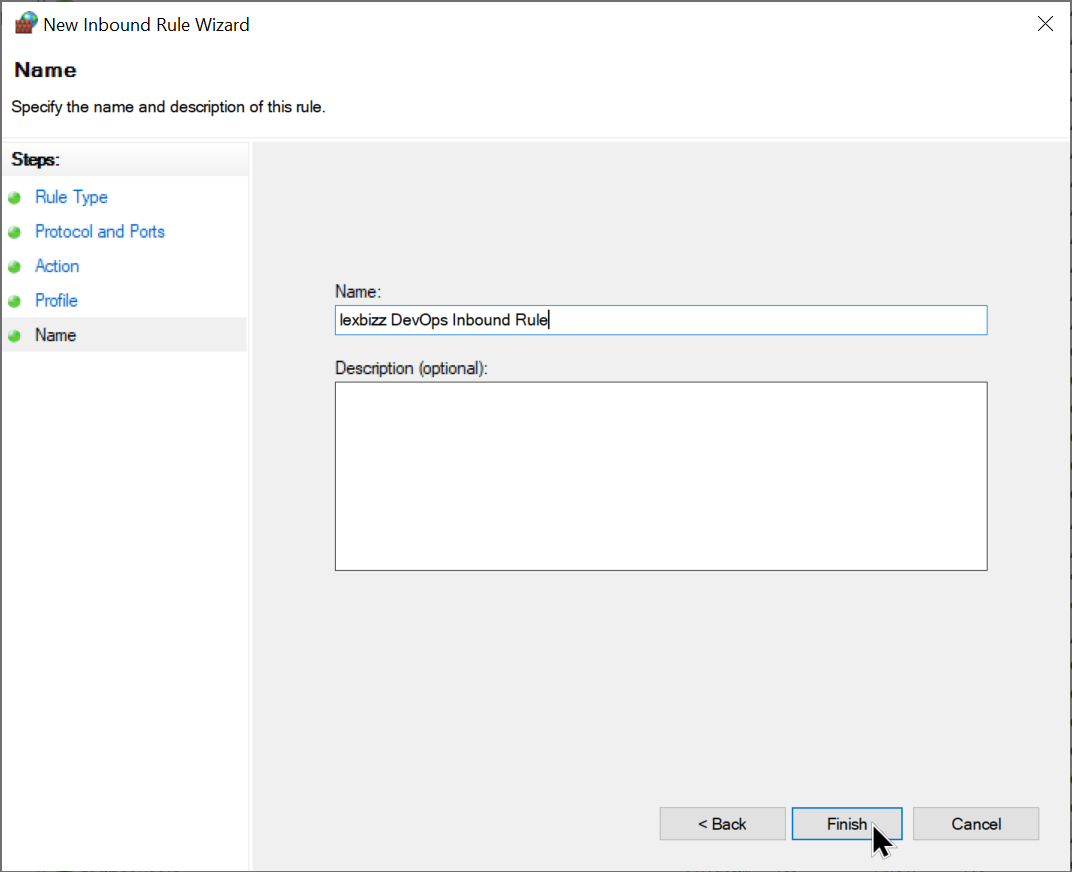Cancel the New Inbound Rule Wizard
Viewport: 1072px width, 872px height.
[975, 824]
